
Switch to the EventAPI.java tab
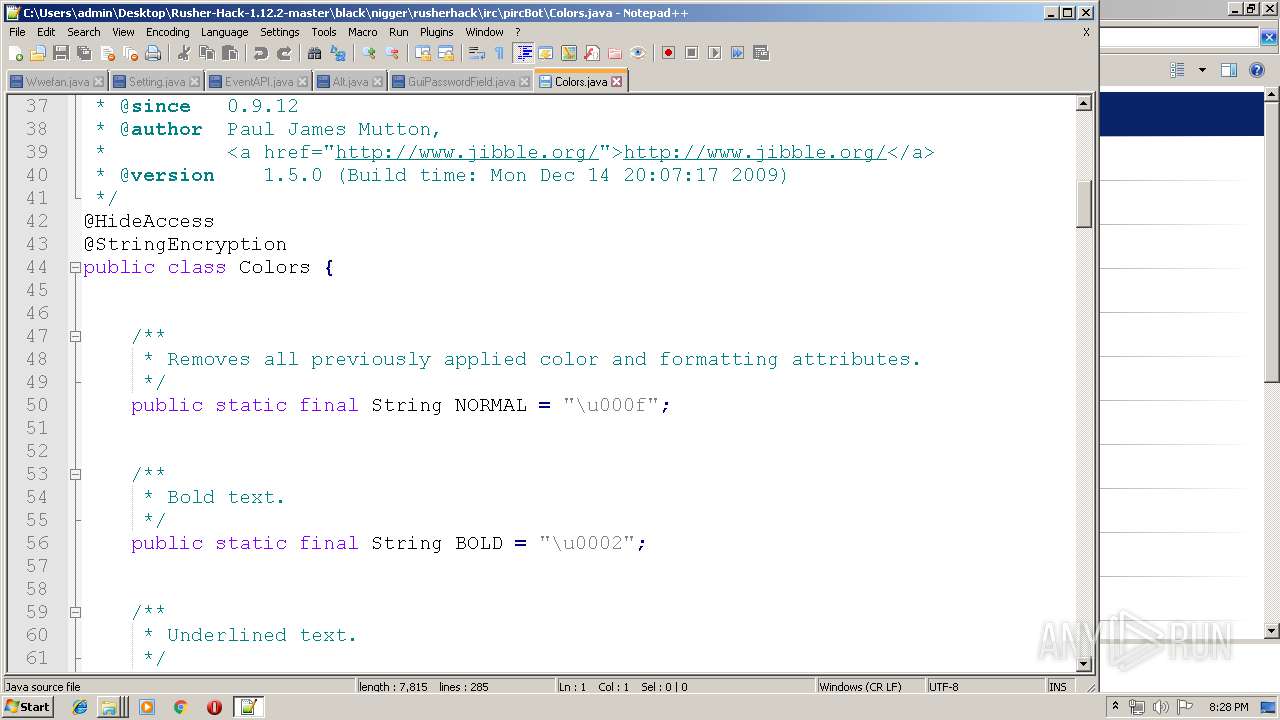tap(258, 82)
